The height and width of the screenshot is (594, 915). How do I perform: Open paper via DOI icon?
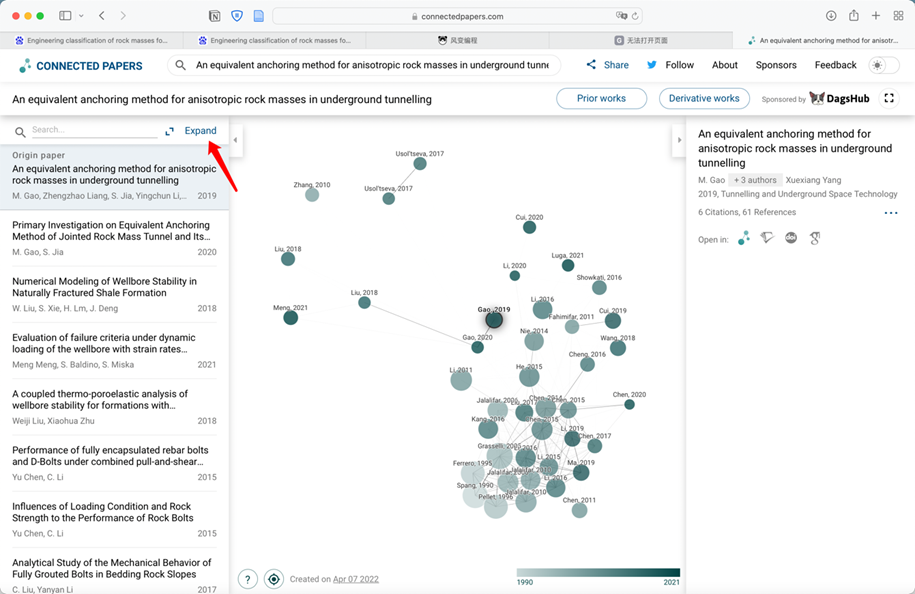coord(791,238)
